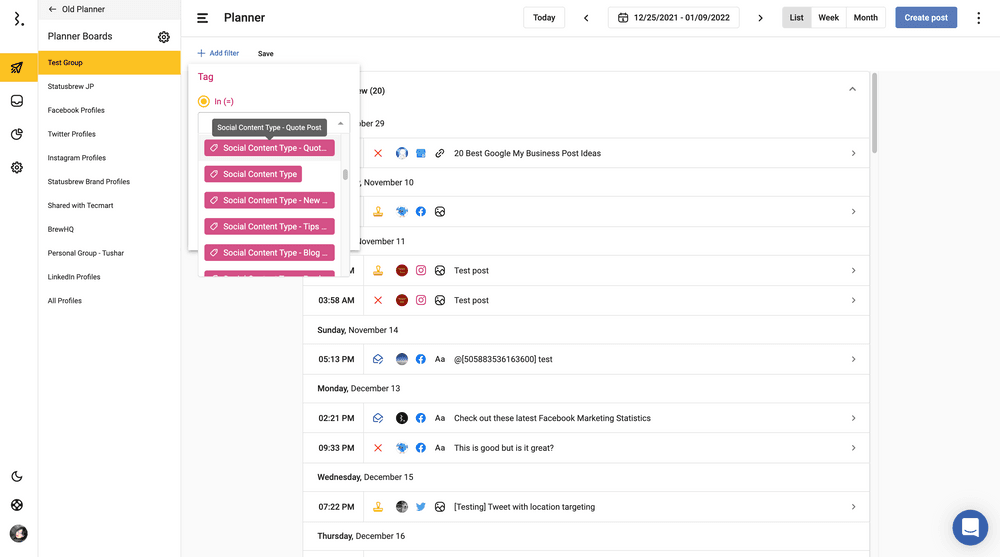Open the three-dot more options menu
This screenshot has width=1000, height=557.
pos(978,18)
